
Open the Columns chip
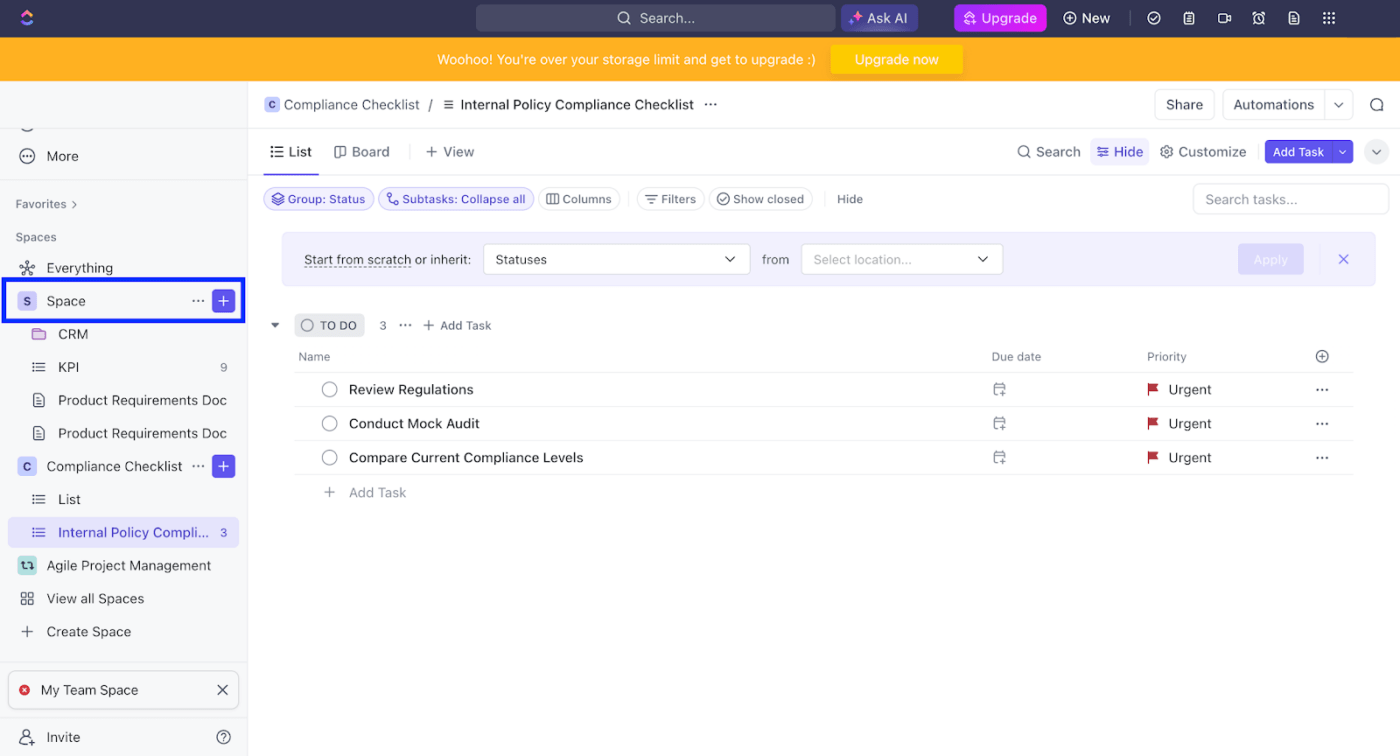(x=579, y=199)
